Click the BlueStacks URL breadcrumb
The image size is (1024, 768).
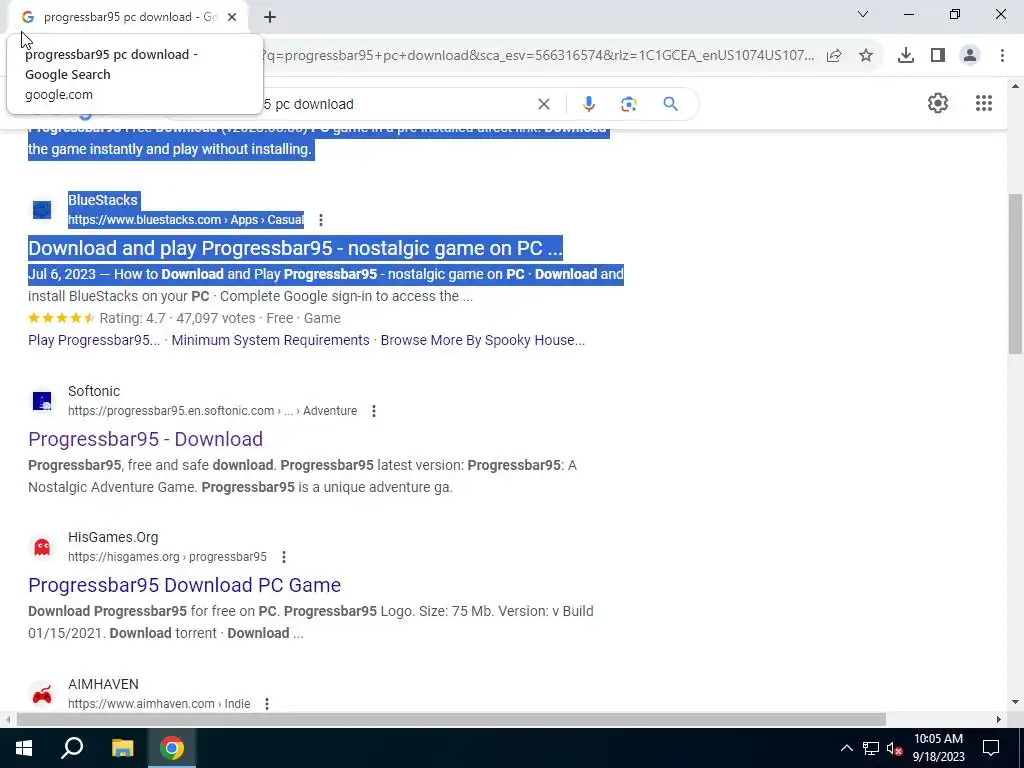pyautogui.click(x=186, y=220)
